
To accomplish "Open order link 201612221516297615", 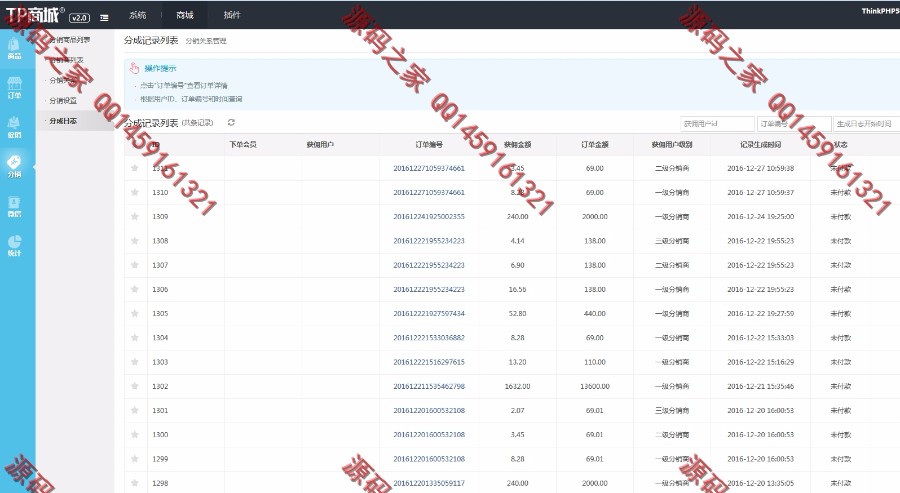I will [429, 362].
